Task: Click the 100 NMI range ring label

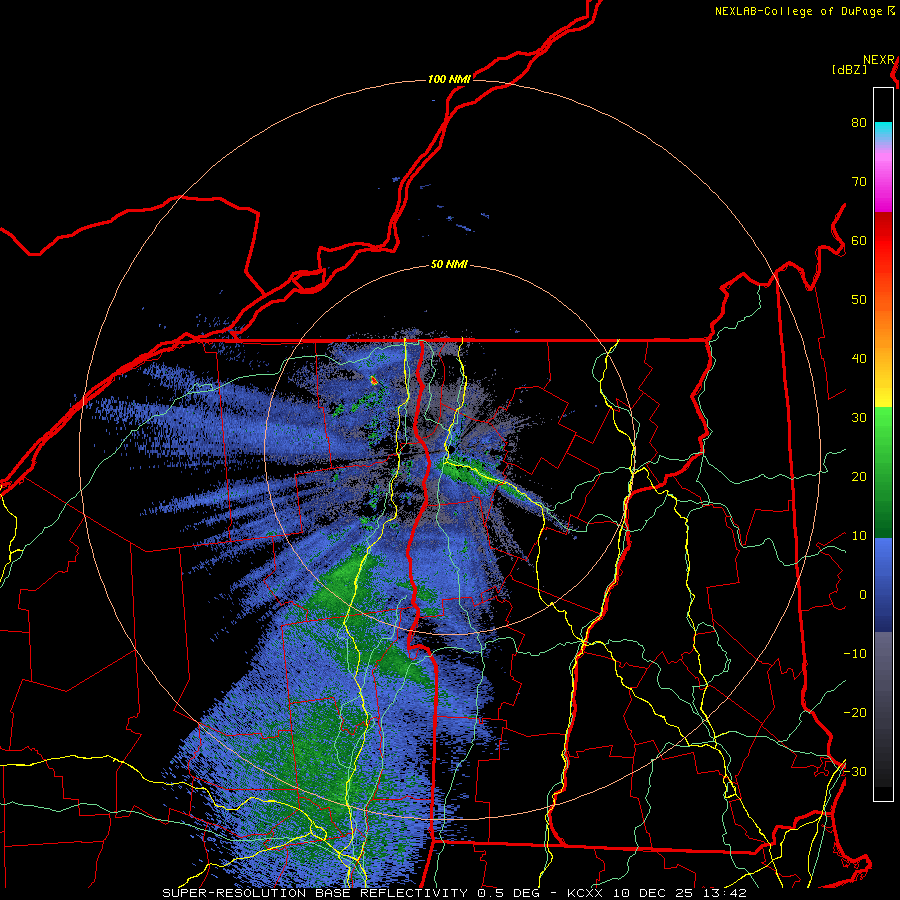Action: coord(449,79)
